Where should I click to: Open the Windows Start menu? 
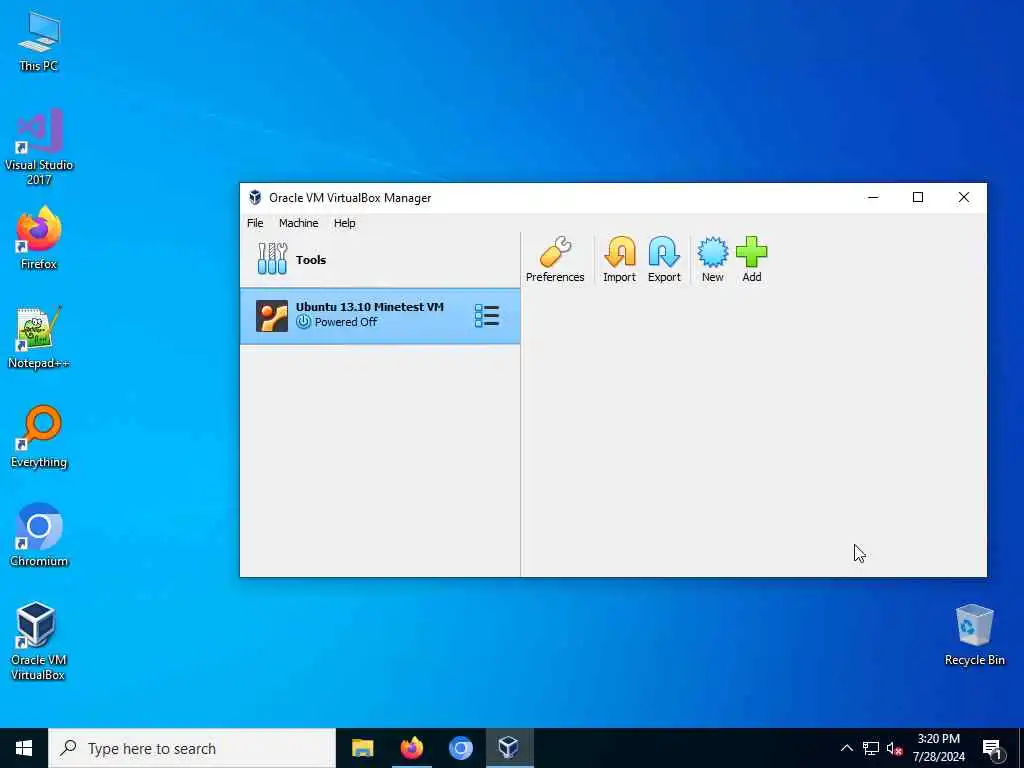pos(24,748)
